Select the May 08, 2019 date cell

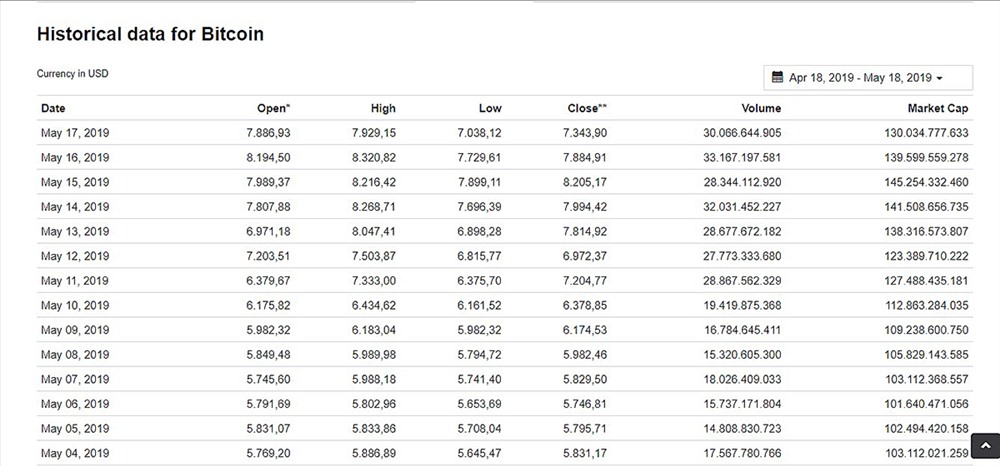[x=75, y=354]
